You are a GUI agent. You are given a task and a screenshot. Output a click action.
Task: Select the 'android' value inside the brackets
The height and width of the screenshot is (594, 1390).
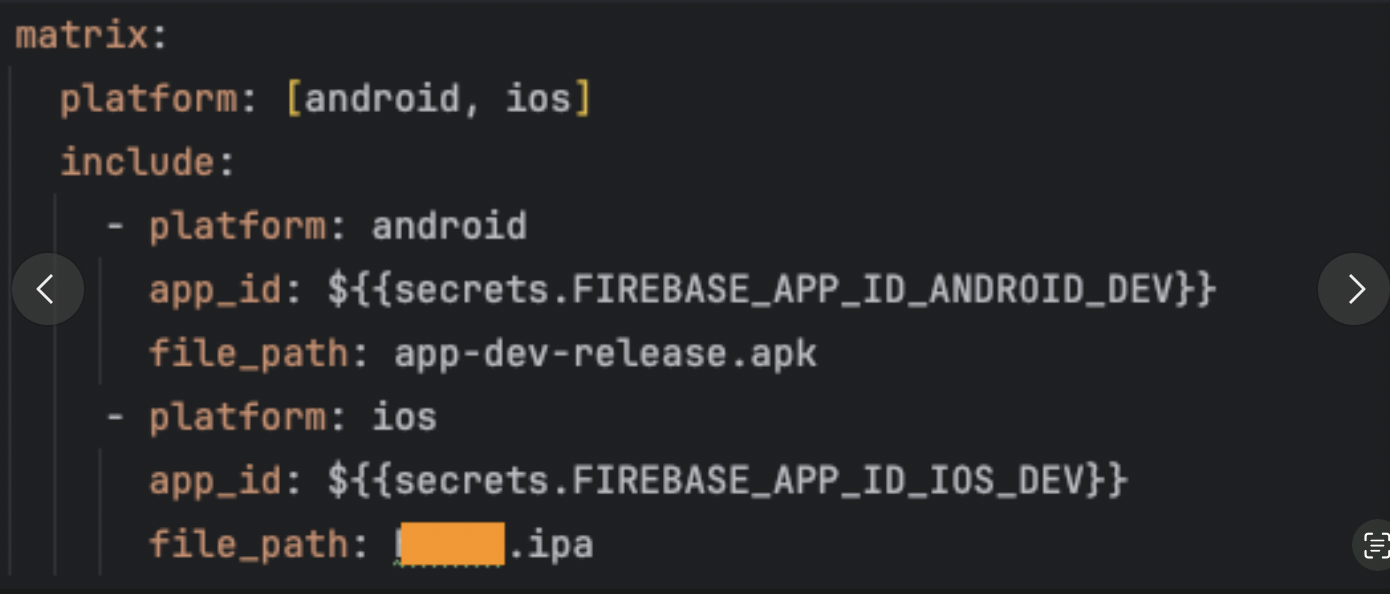tap(381, 99)
